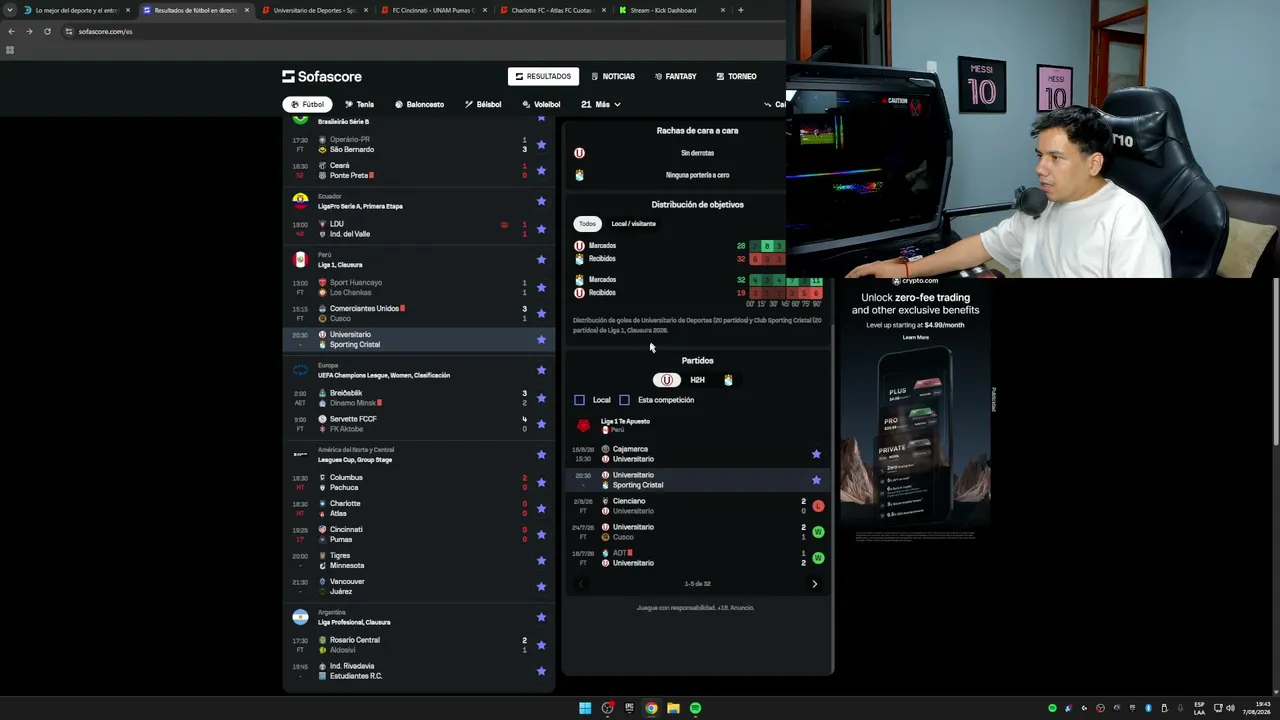The width and height of the screenshot is (1280, 720).
Task: Go to next page of Partidos
Action: point(814,584)
